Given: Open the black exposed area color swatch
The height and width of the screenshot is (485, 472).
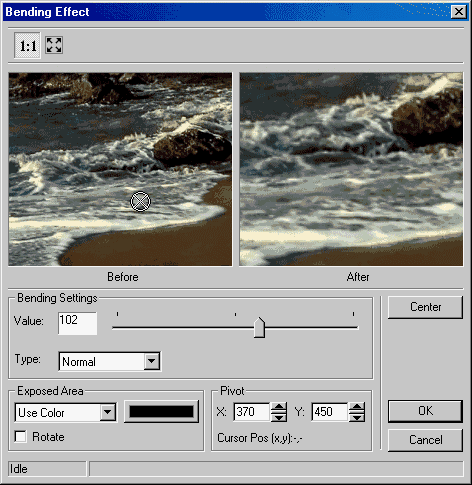Looking at the screenshot, I should pyautogui.click(x=161, y=412).
